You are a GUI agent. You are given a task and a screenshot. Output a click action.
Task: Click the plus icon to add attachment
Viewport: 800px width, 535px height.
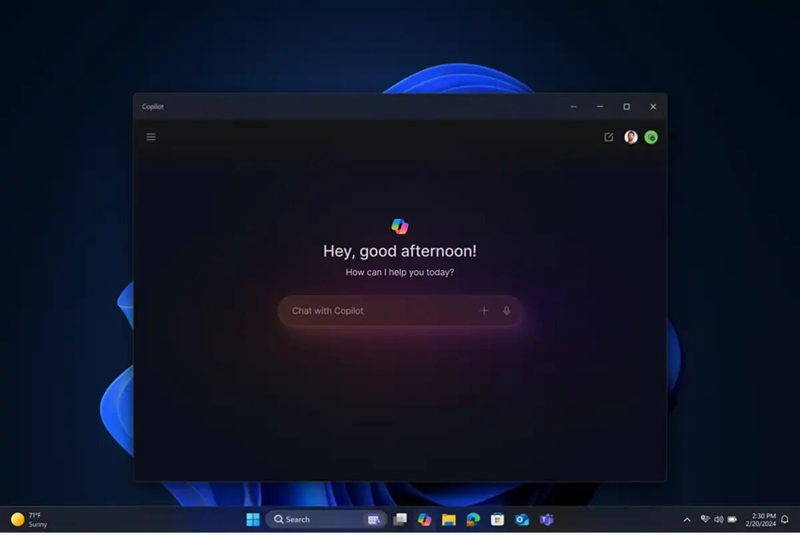click(484, 311)
